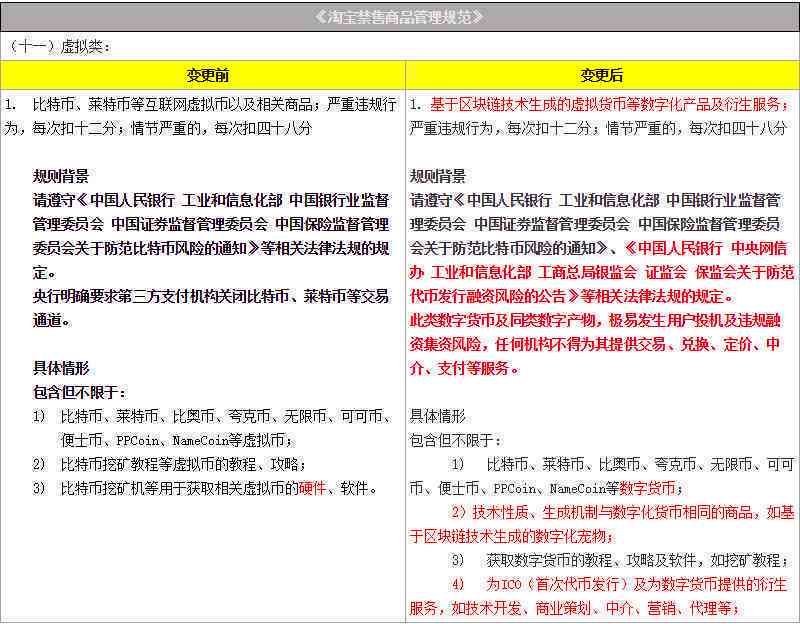
Task: Click the 变更后 column header
Action: [601, 75]
